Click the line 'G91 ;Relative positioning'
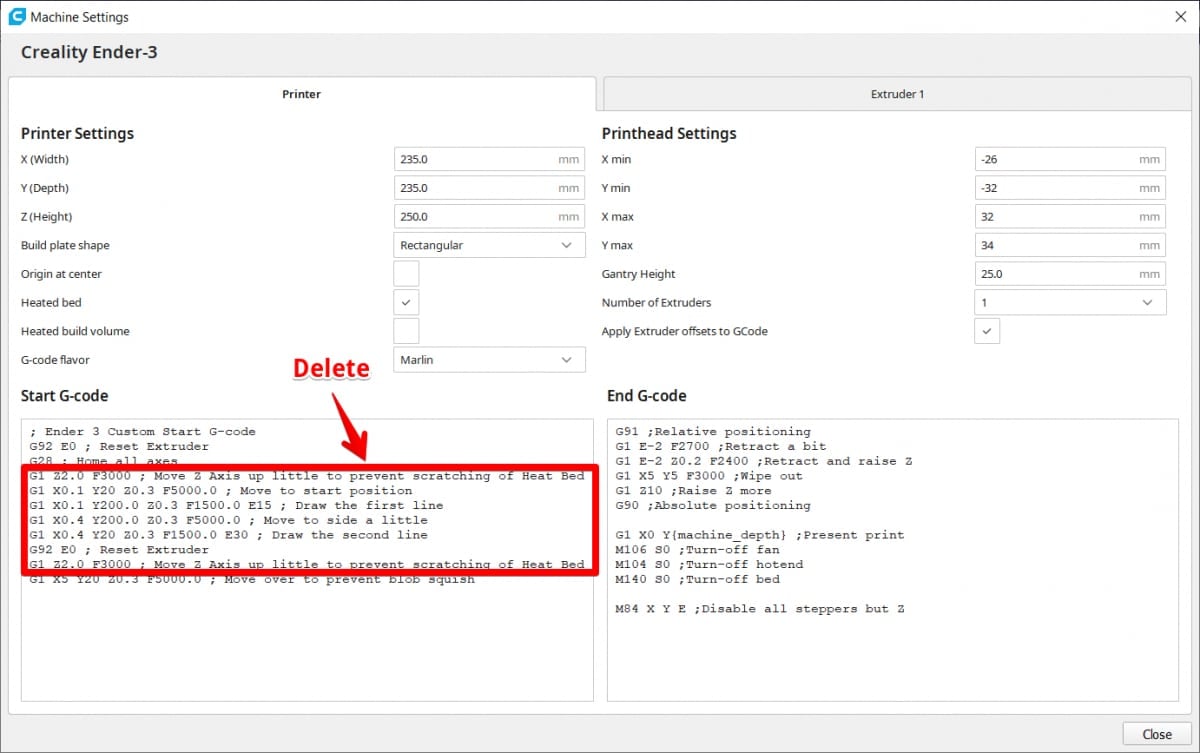 coord(713,432)
